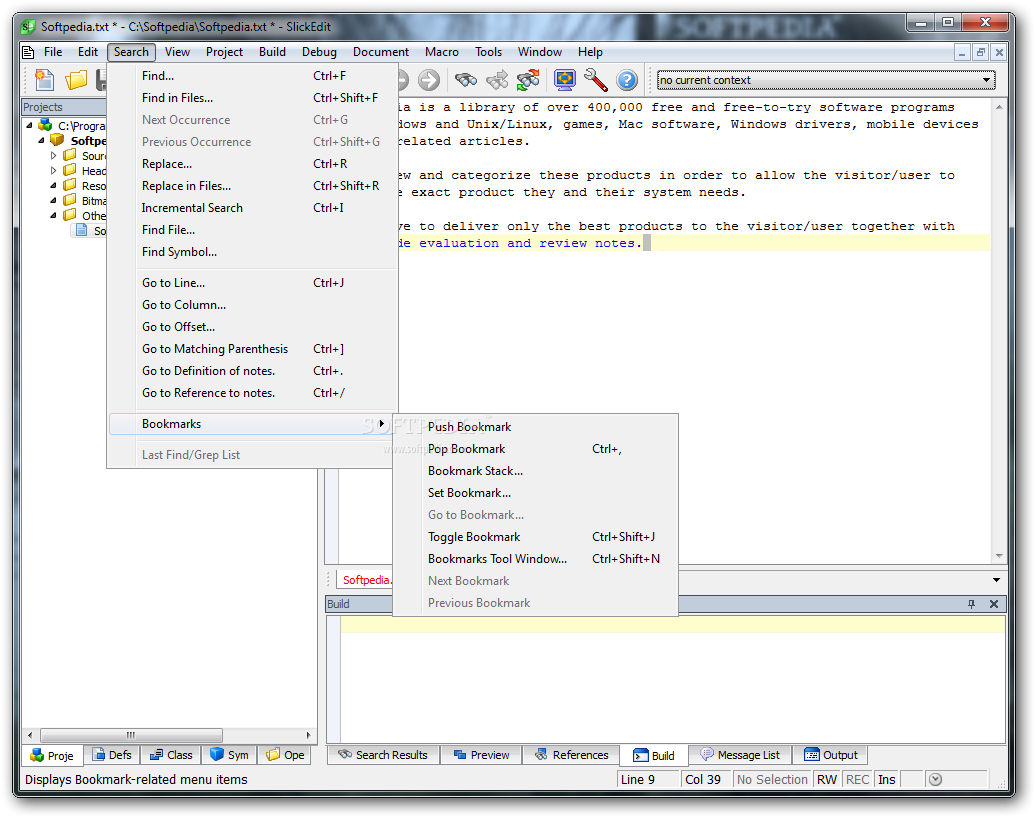Open the Class tool tab
This screenshot has width=1036, height=818.
pos(171,755)
